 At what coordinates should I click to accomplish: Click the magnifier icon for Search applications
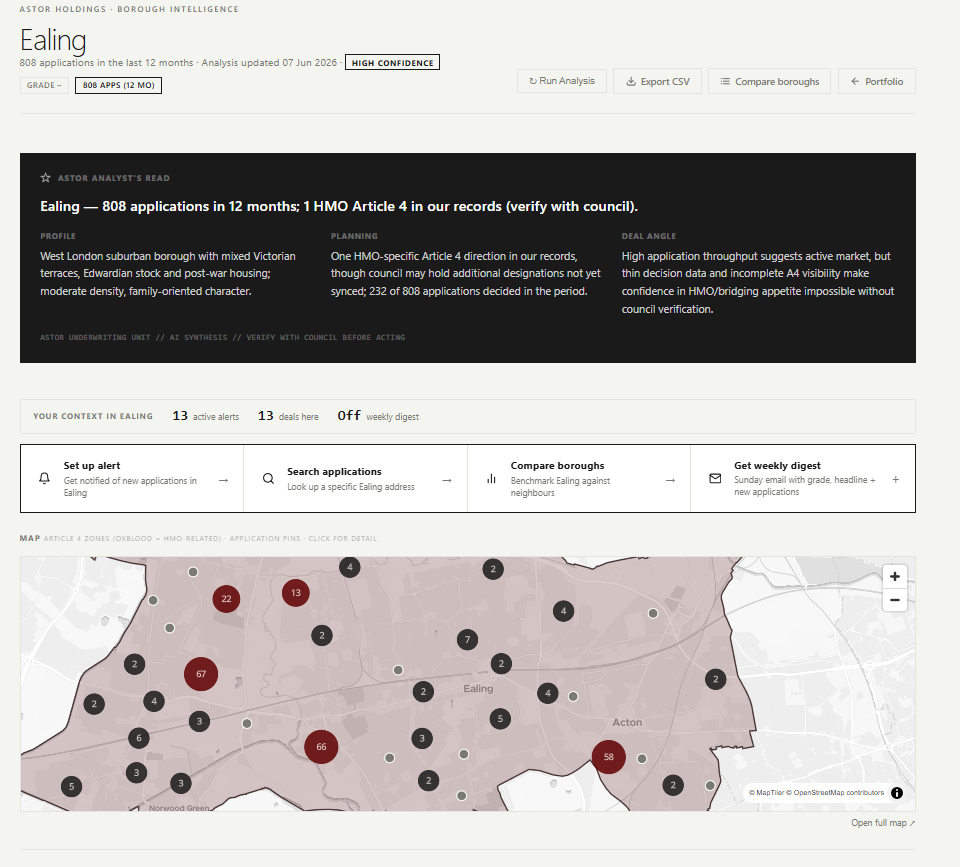tap(268, 478)
